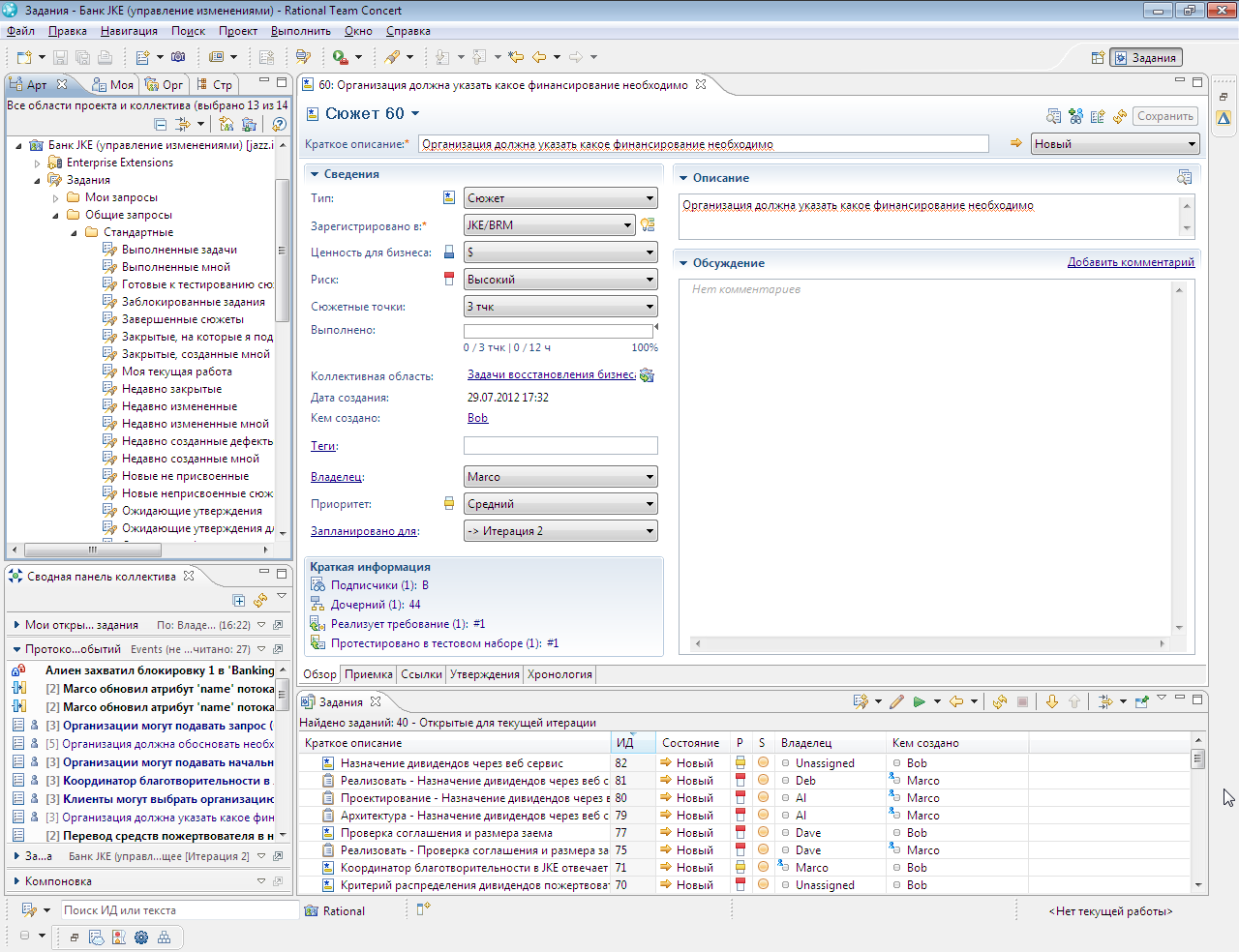
Task: Select Моя текущая работа query
Action: pyautogui.click(x=177, y=372)
